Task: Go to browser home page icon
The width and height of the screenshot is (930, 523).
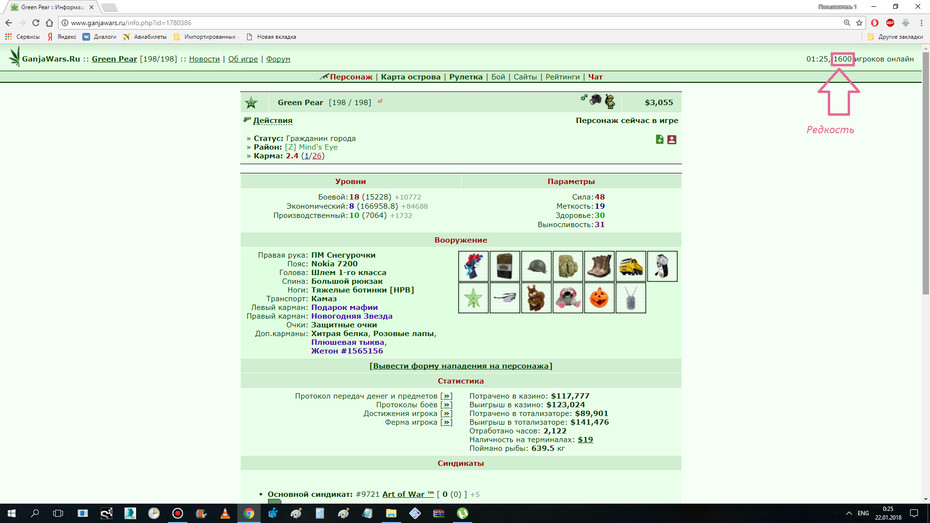Action: (x=49, y=23)
